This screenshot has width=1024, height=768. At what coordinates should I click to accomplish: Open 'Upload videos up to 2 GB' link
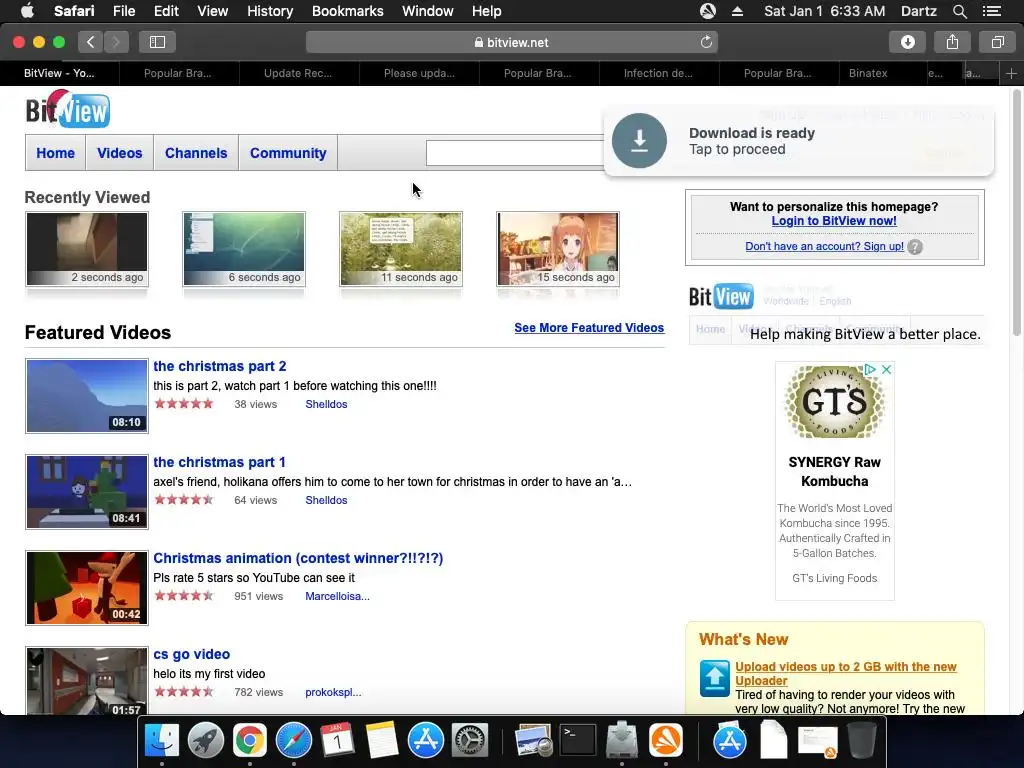point(846,673)
